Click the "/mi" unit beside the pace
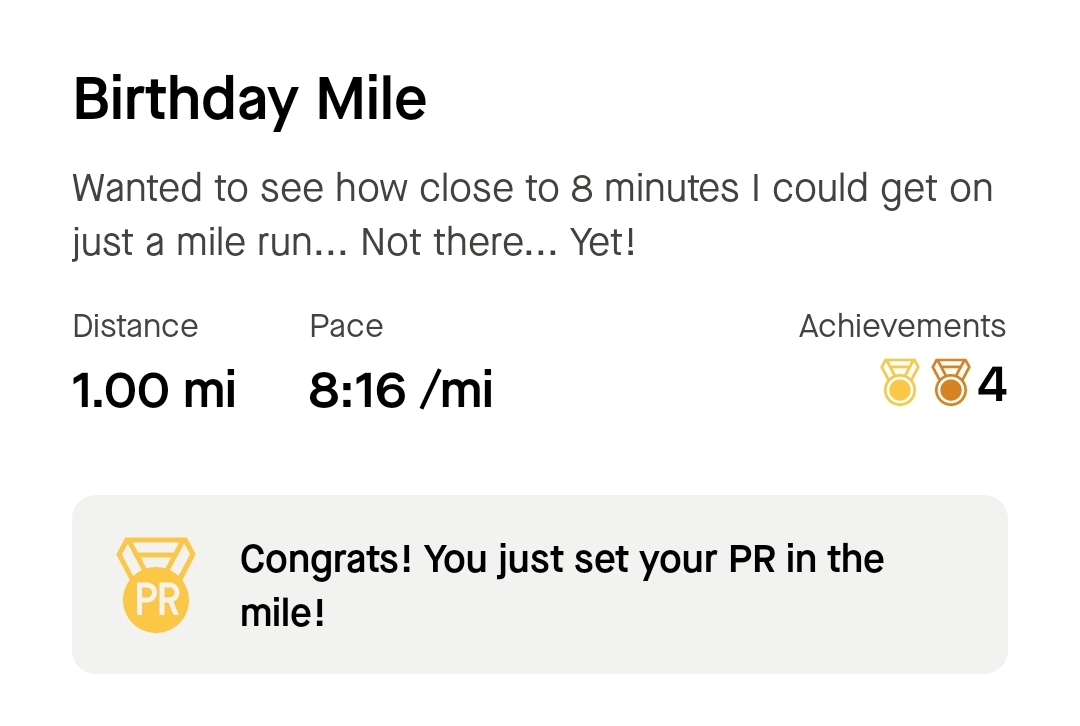The height and width of the screenshot is (726, 1080). point(456,390)
